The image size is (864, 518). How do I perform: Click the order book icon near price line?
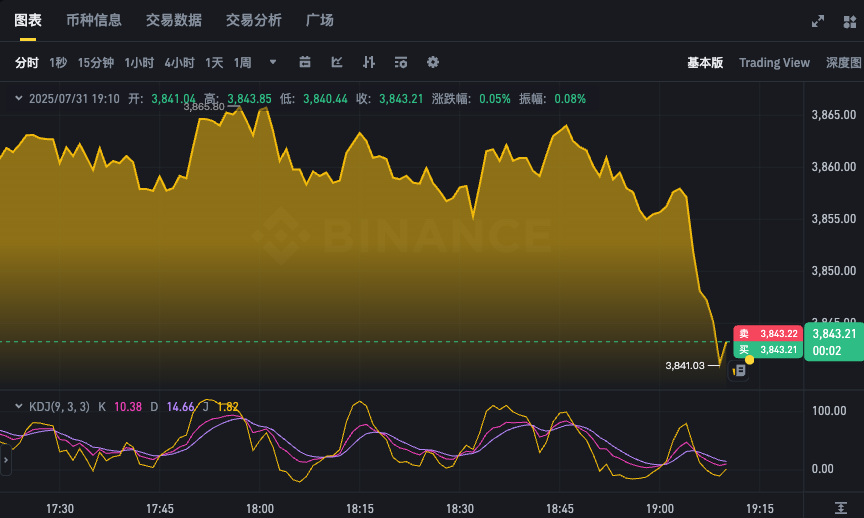(x=740, y=370)
